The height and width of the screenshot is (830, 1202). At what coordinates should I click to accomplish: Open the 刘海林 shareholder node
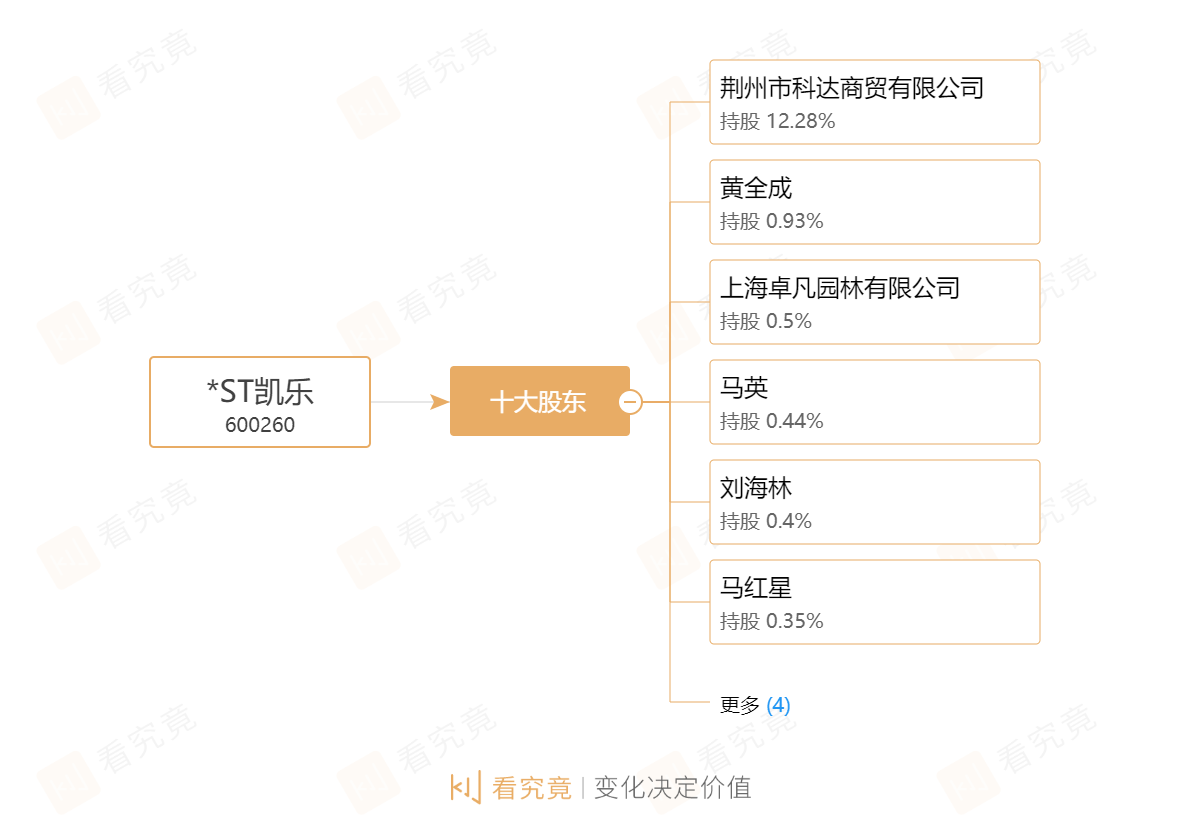[875, 502]
